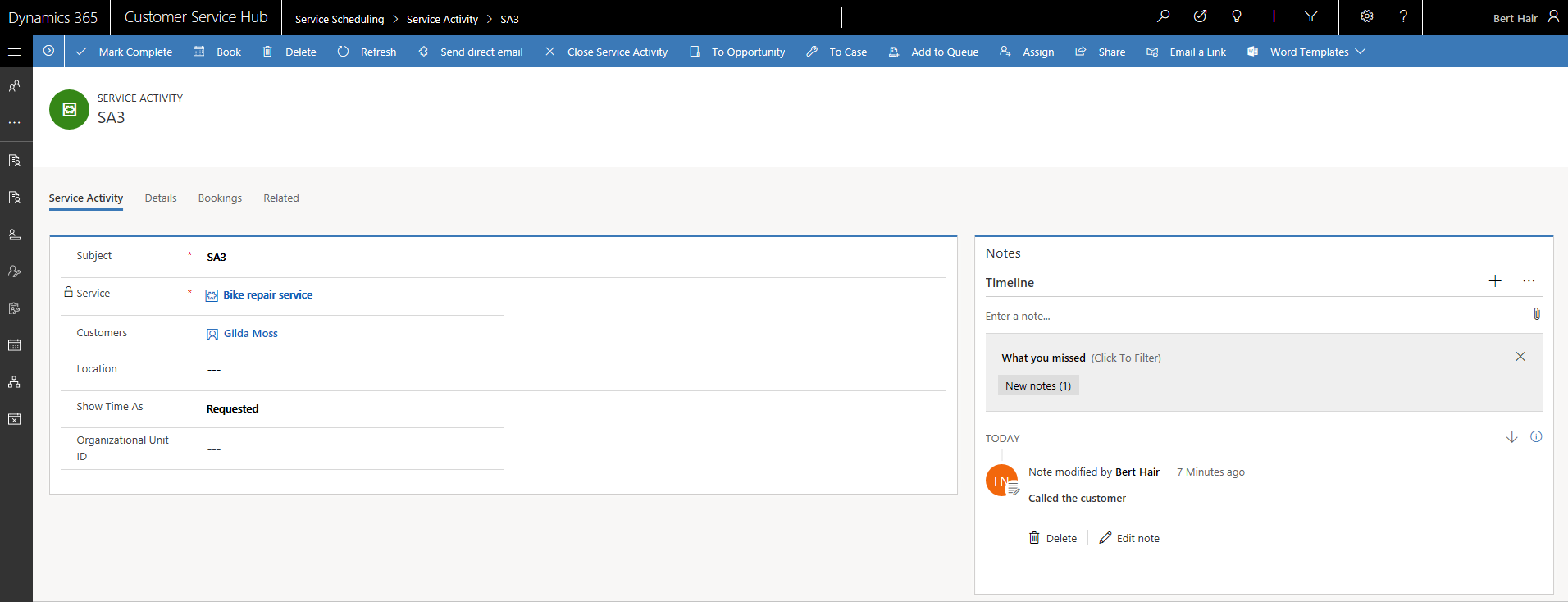Open the assistant lightbulb icon
The height and width of the screenshot is (602, 1568).
(x=1237, y=16)
